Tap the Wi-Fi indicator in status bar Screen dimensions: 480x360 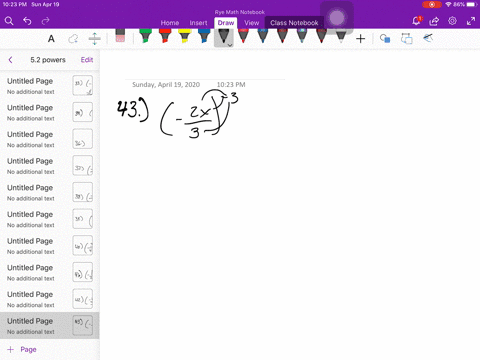(x=448, y=5)
